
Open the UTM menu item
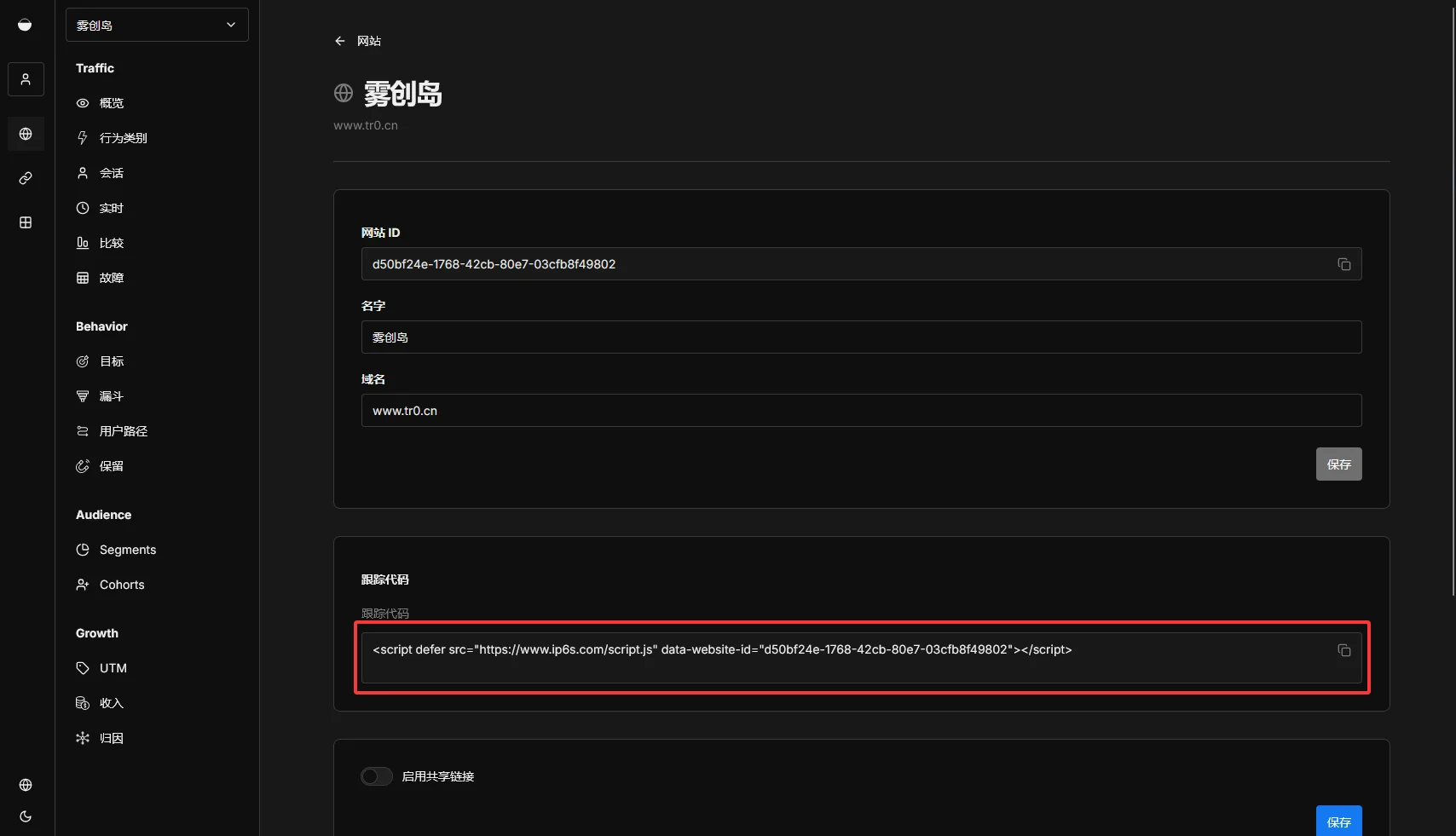[x=113, y=668]
